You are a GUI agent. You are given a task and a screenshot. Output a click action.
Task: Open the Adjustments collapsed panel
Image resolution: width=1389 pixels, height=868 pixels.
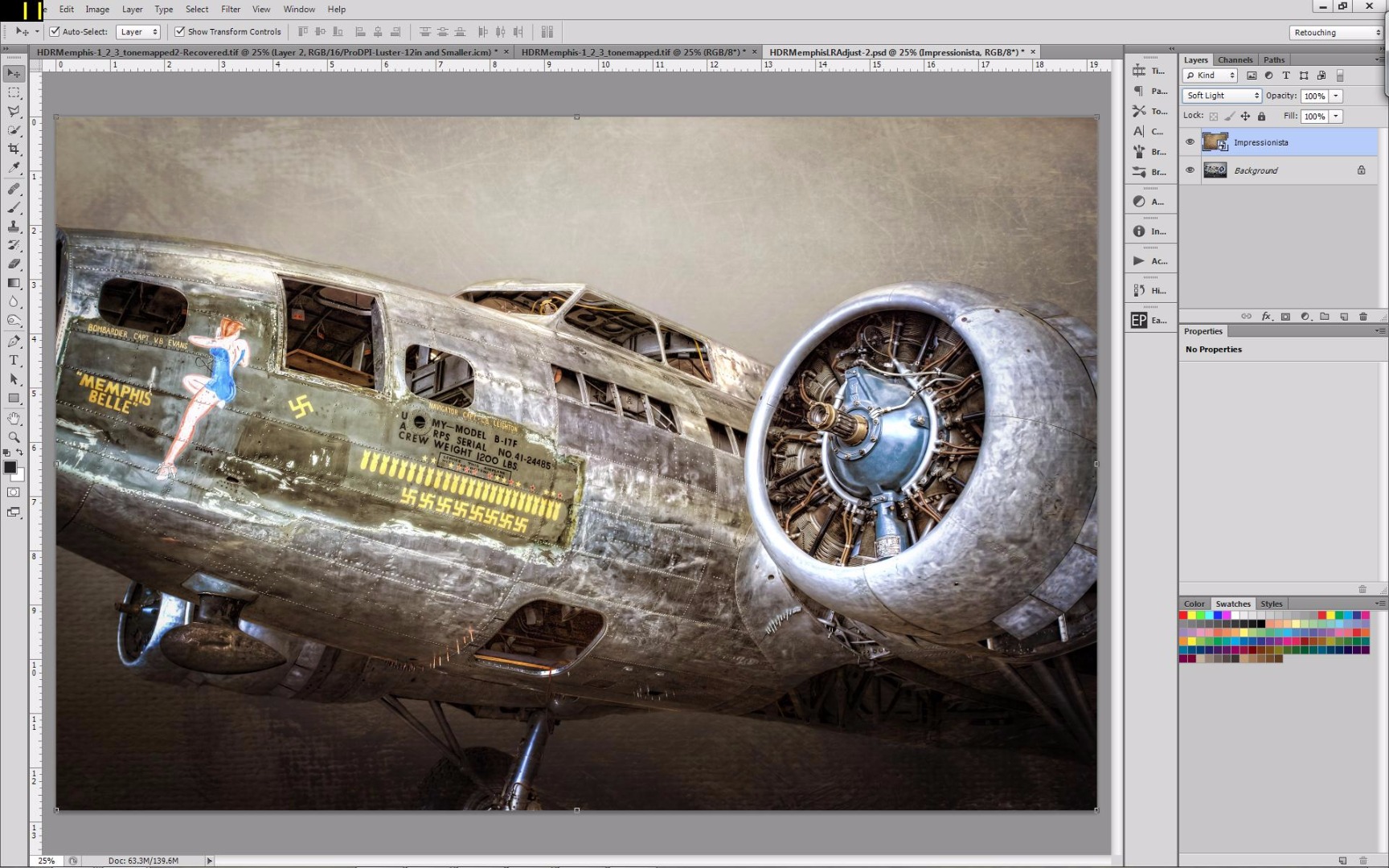pos(1149,201)
